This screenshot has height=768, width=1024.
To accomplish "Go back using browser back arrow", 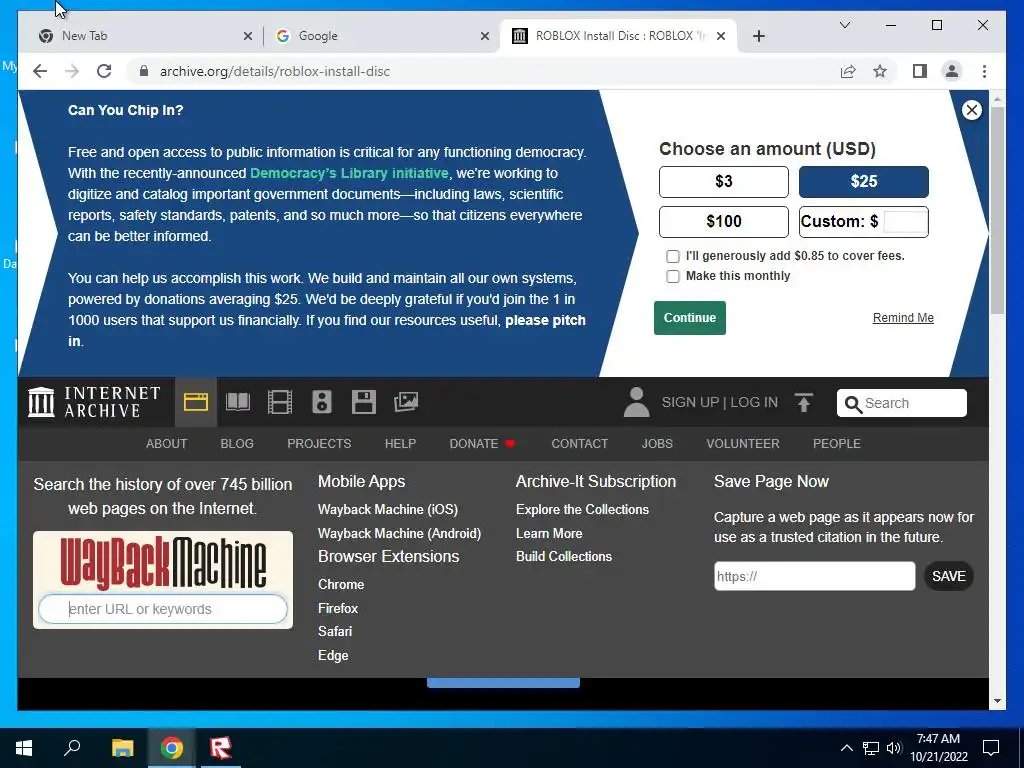I will (x=40, y=71).
